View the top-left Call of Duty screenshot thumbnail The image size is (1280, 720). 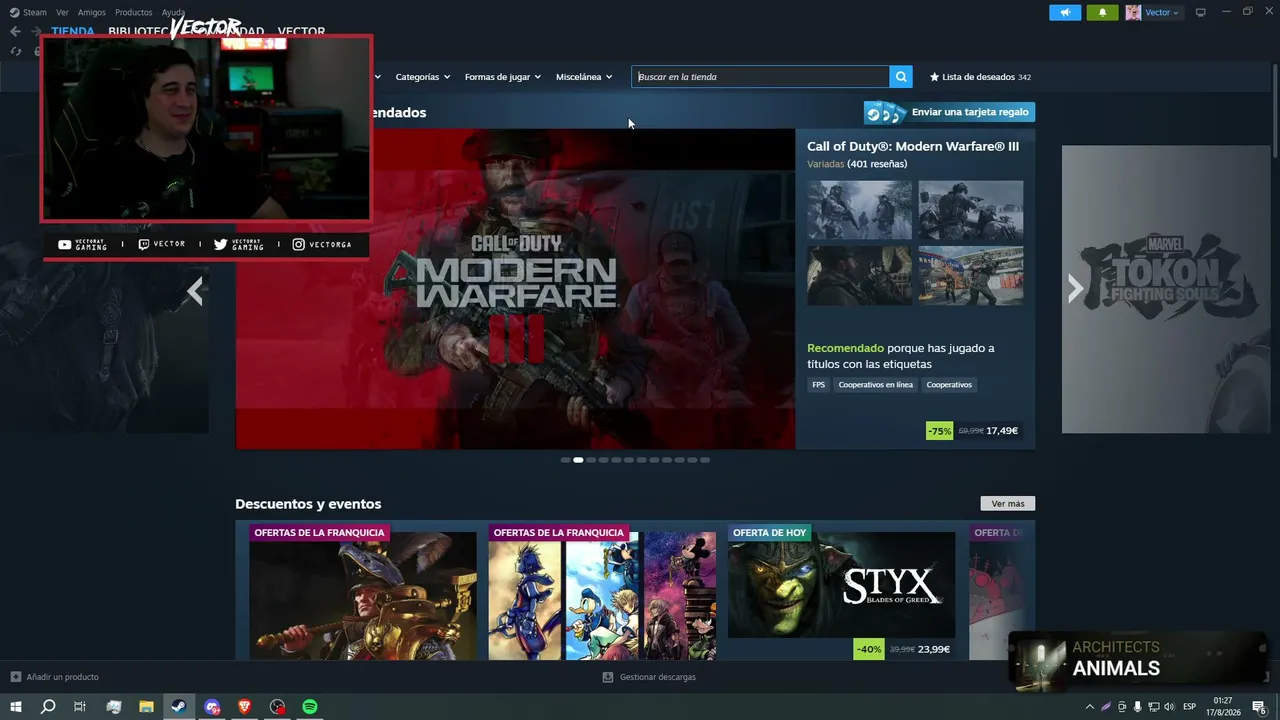[860, 210]
